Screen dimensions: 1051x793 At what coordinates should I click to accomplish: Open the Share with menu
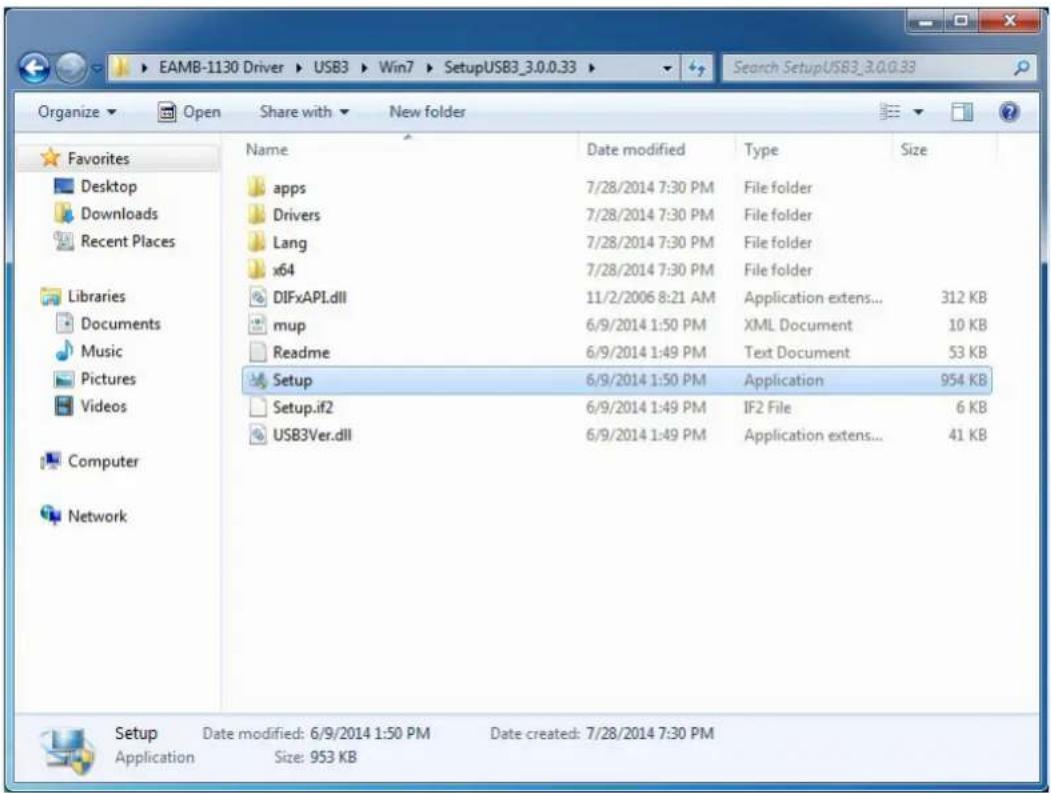pyautogui.click(x=304, y=112)
